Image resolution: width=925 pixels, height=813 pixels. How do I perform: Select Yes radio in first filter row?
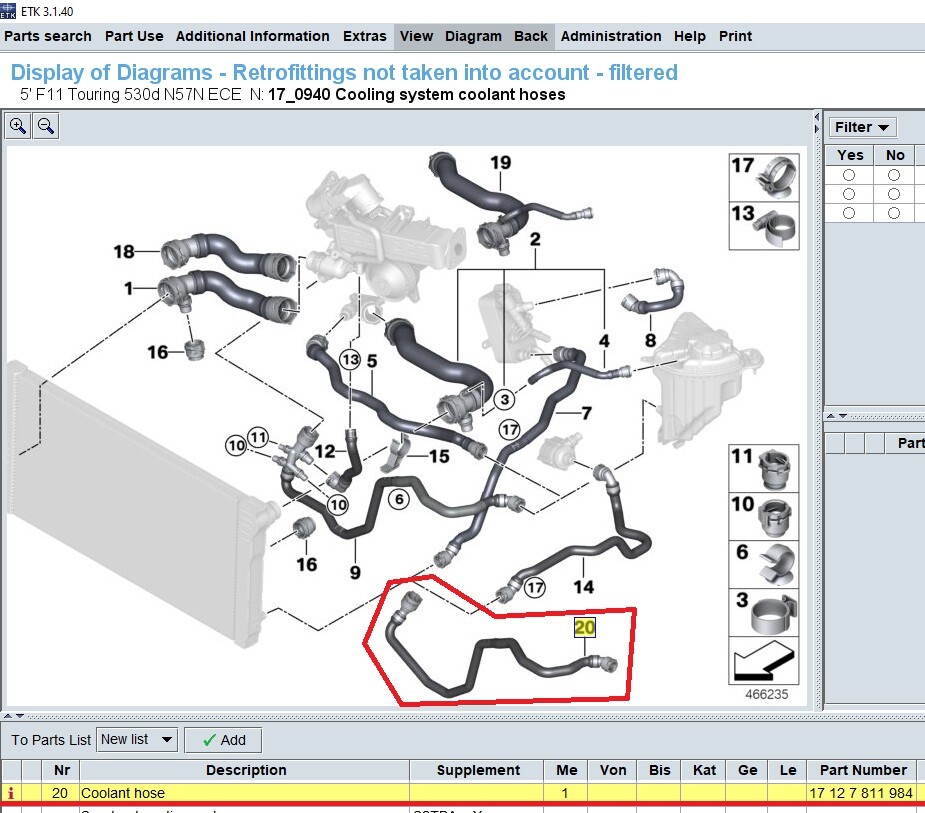point(849,175)
